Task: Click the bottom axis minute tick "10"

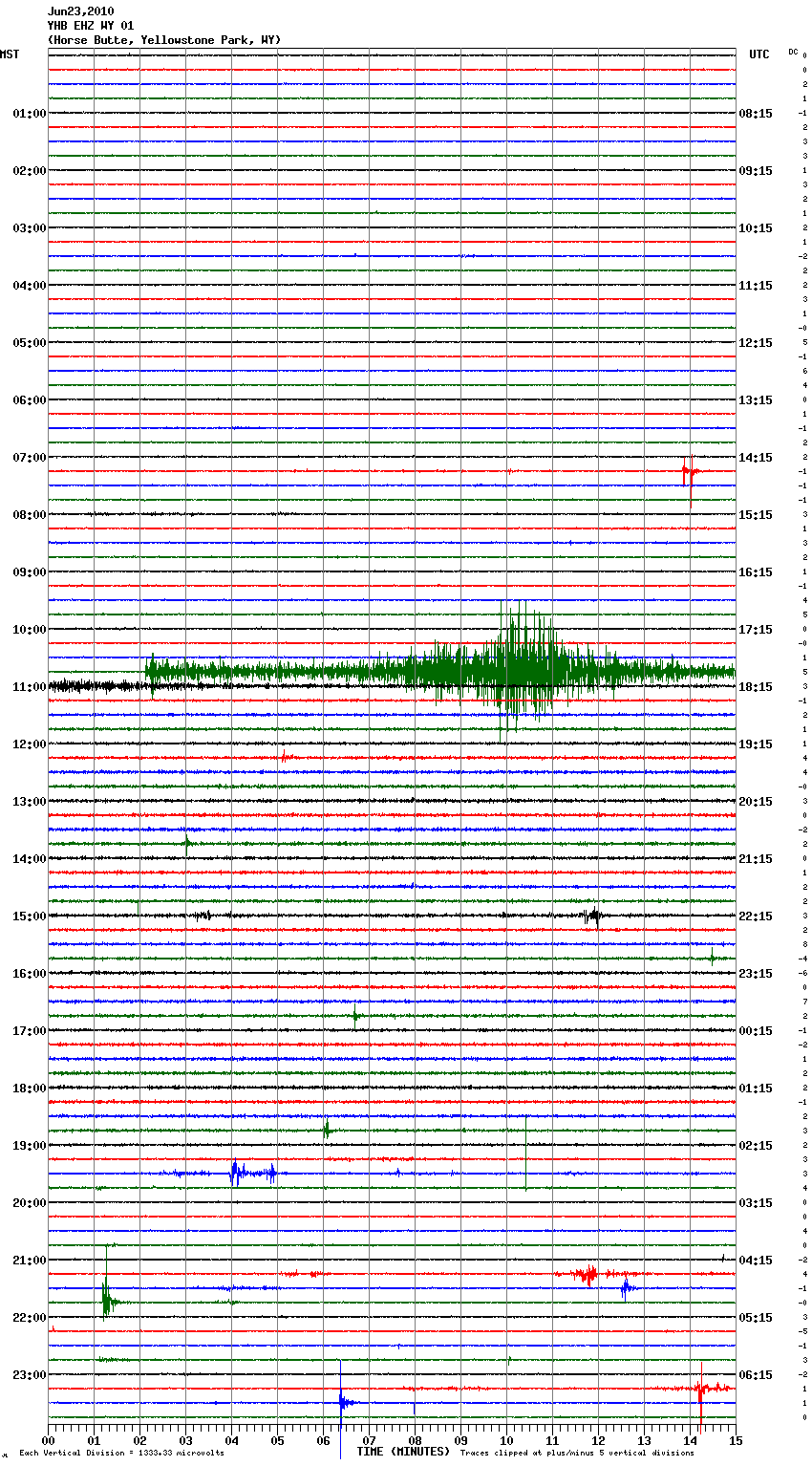Action: pos(506,1440)
